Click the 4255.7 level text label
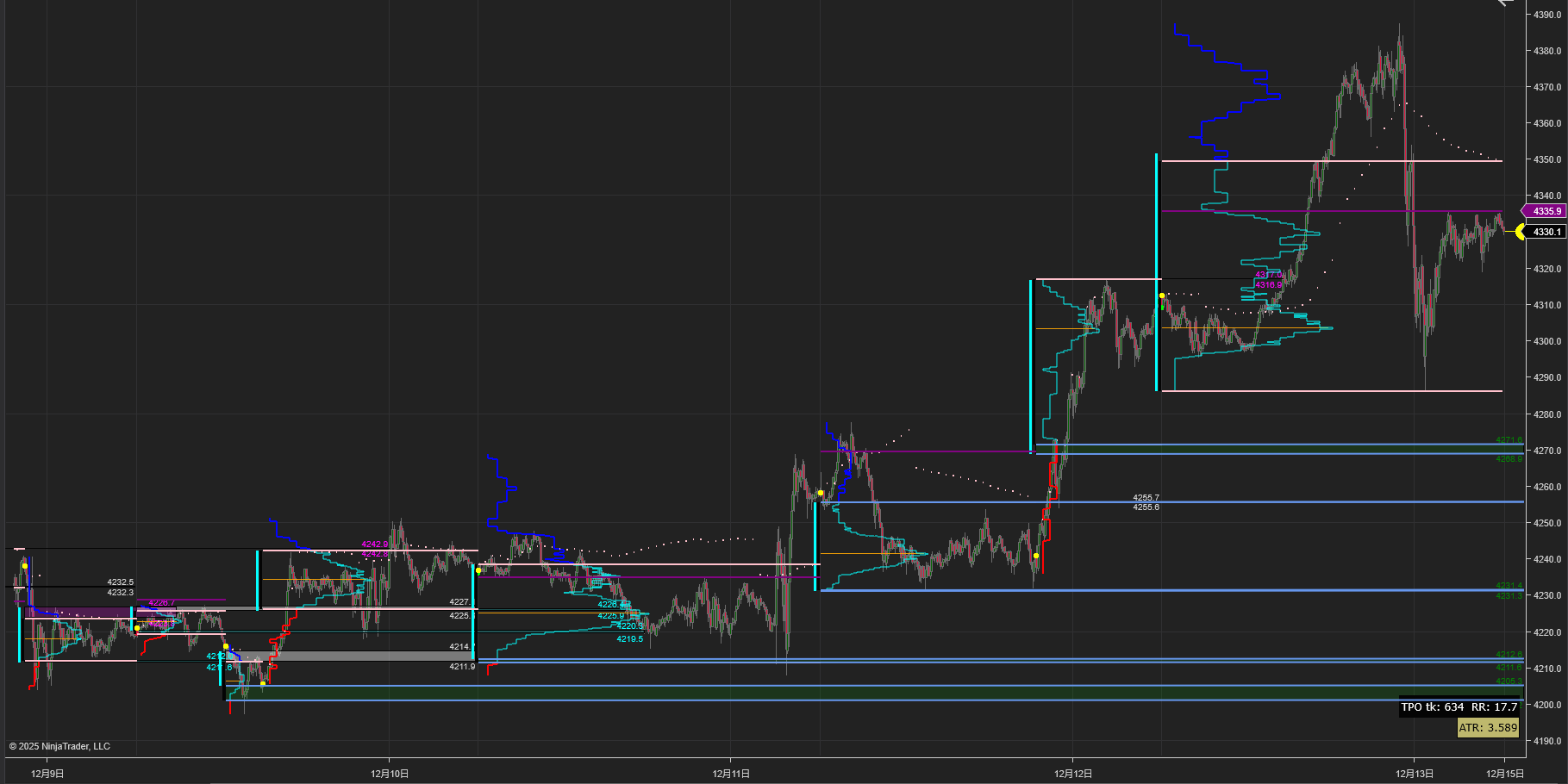The width and height of the screenshot is (1568, 784). pos(1146,498)
